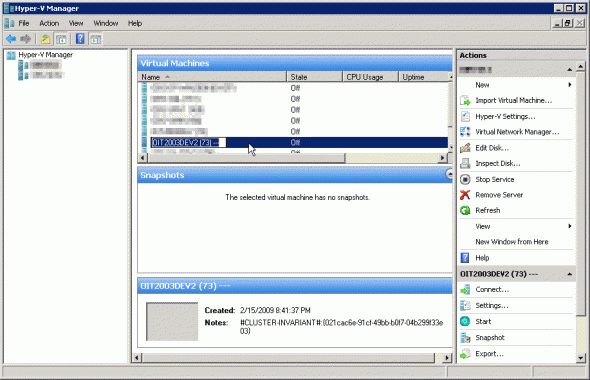Collapse the server actions section arrow
Image resolution: width=590 pixels, height=380 pixels.
click(570, 70)
